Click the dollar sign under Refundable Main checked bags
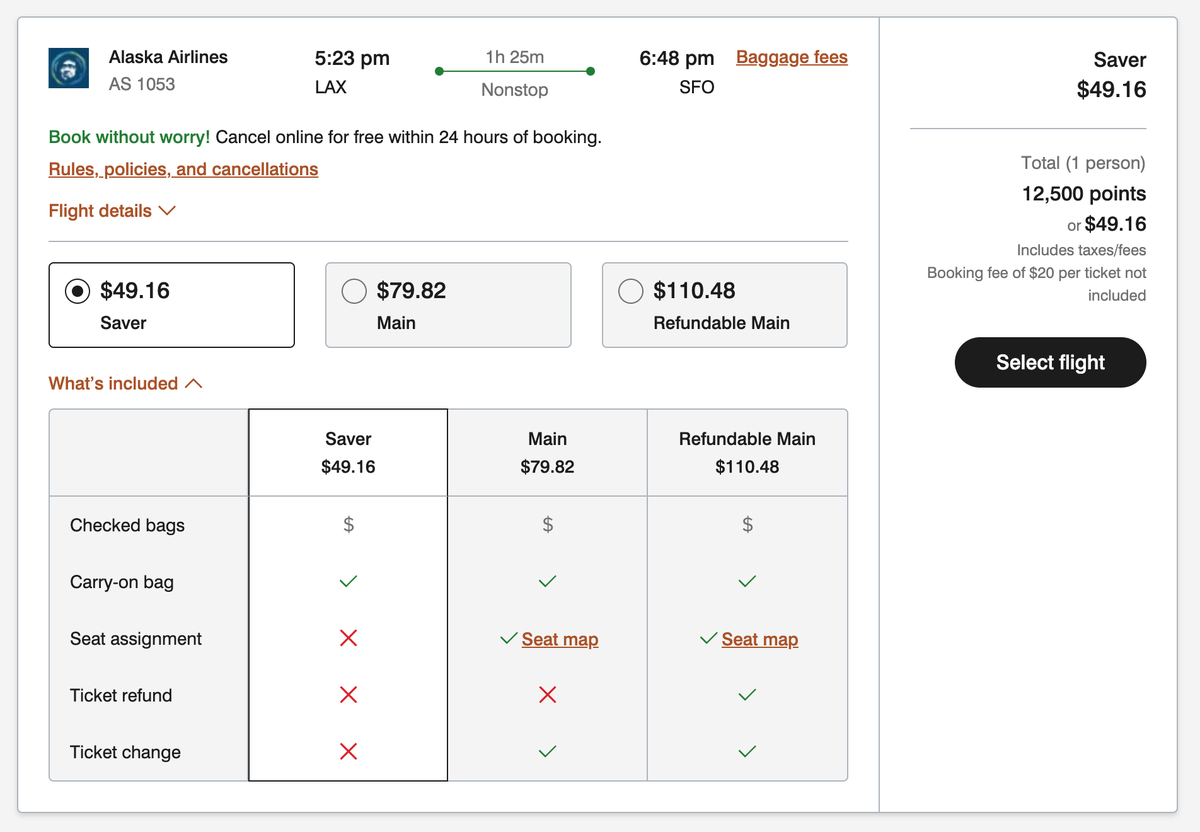The height and width of the screenshot is (832, 1200). [x=746, y=524]
